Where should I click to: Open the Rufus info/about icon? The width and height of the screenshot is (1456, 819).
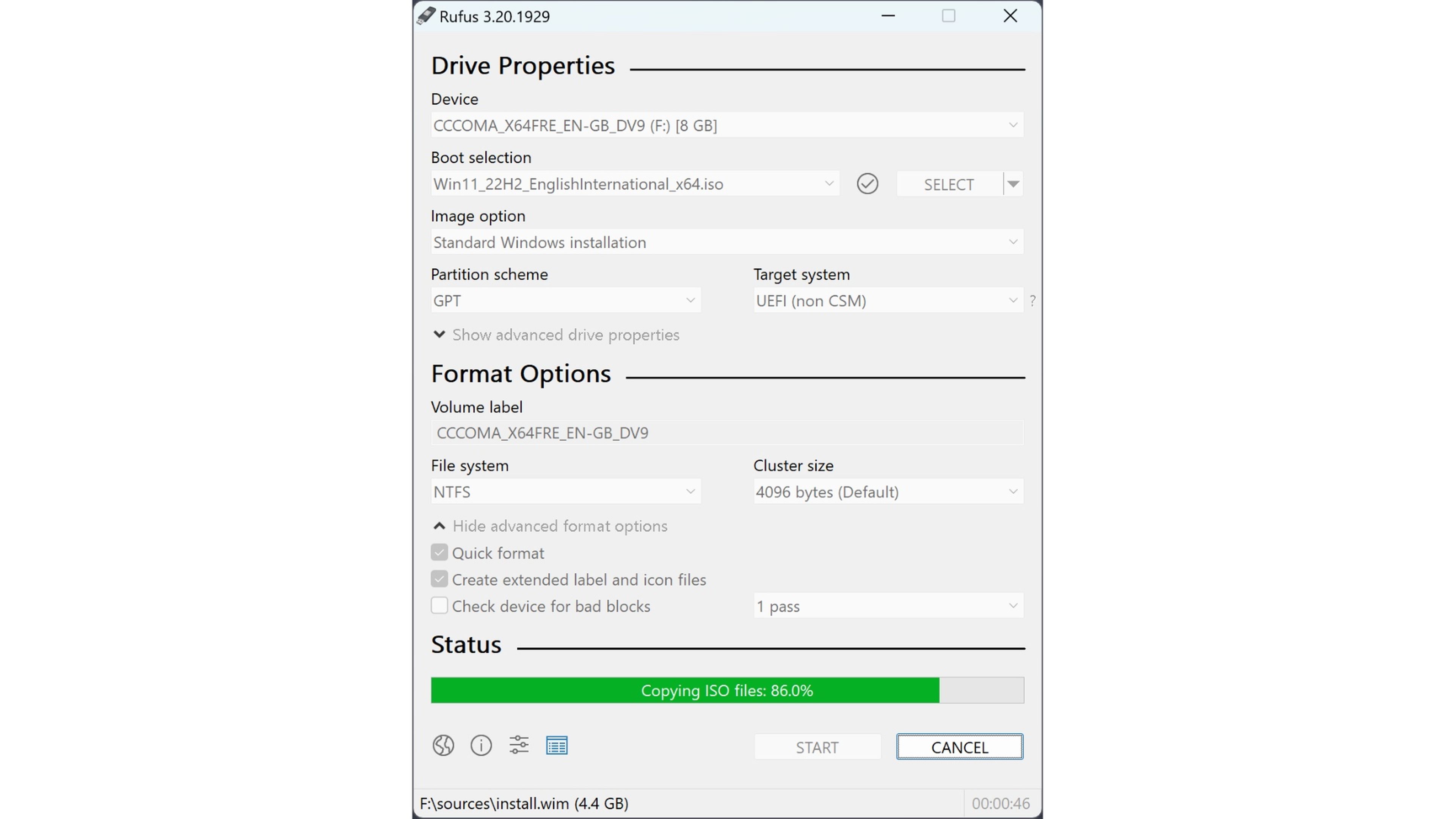tap(481, 745)
